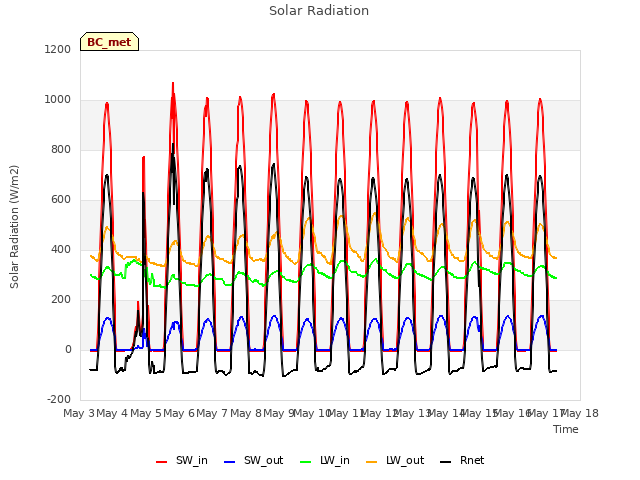Click the May 6 x-axis tick label
Viewport: 640px width, 480px height.
179,413
